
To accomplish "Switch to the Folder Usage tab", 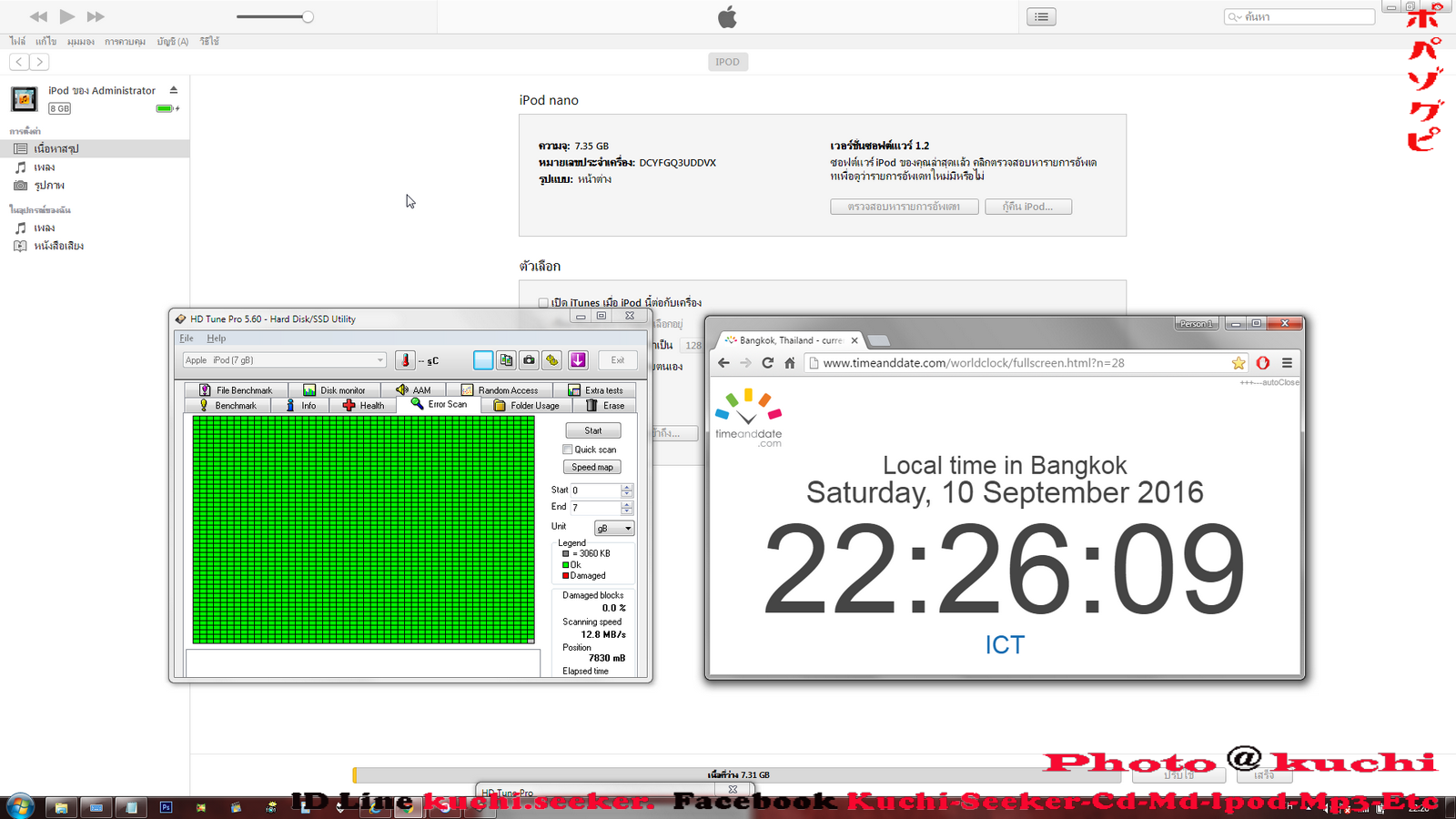I will pyautogui.click(x=527, y=406).
